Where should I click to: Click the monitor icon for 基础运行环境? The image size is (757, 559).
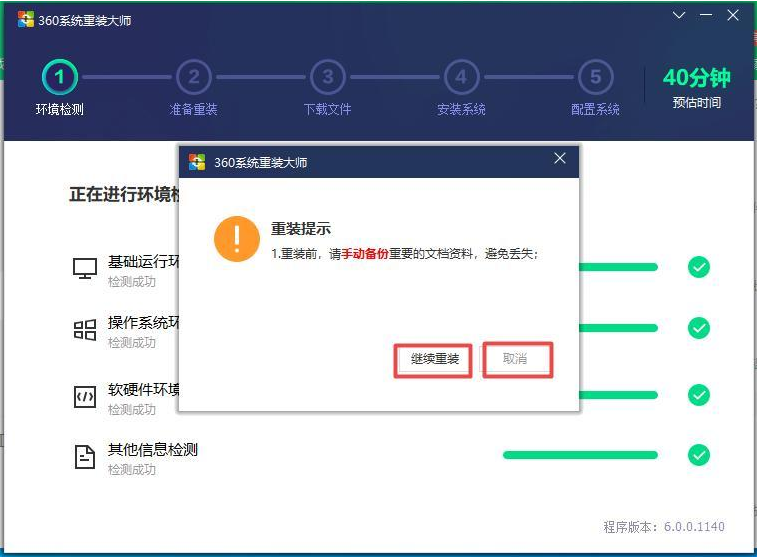coord(84,268)
